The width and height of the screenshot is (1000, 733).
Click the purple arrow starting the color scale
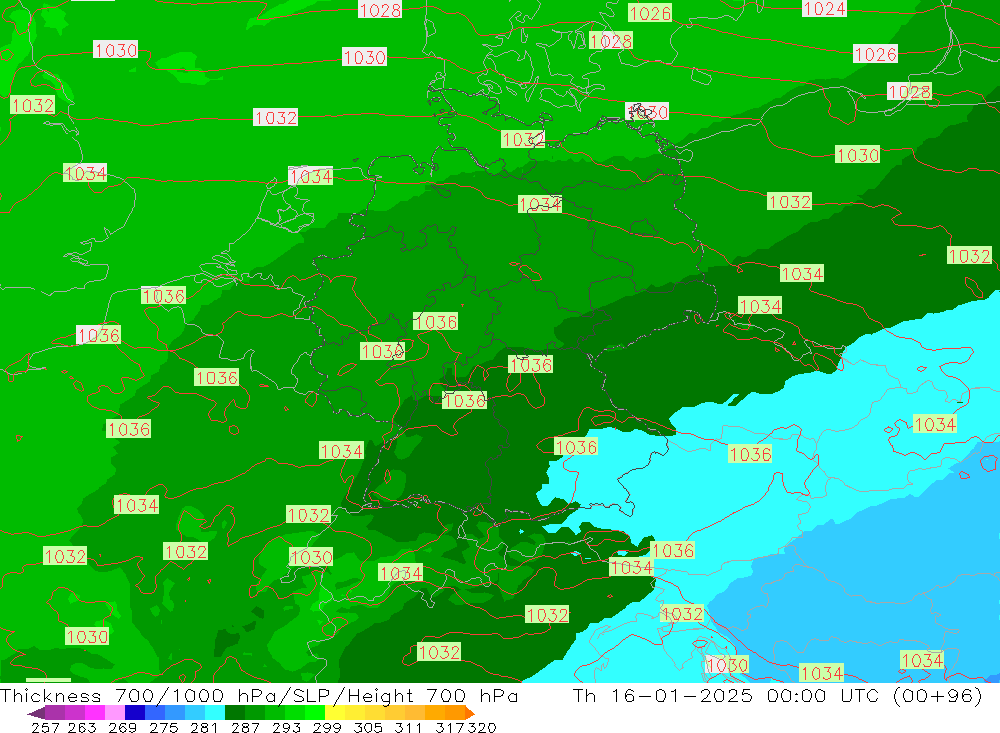click(x=36, y=713)
